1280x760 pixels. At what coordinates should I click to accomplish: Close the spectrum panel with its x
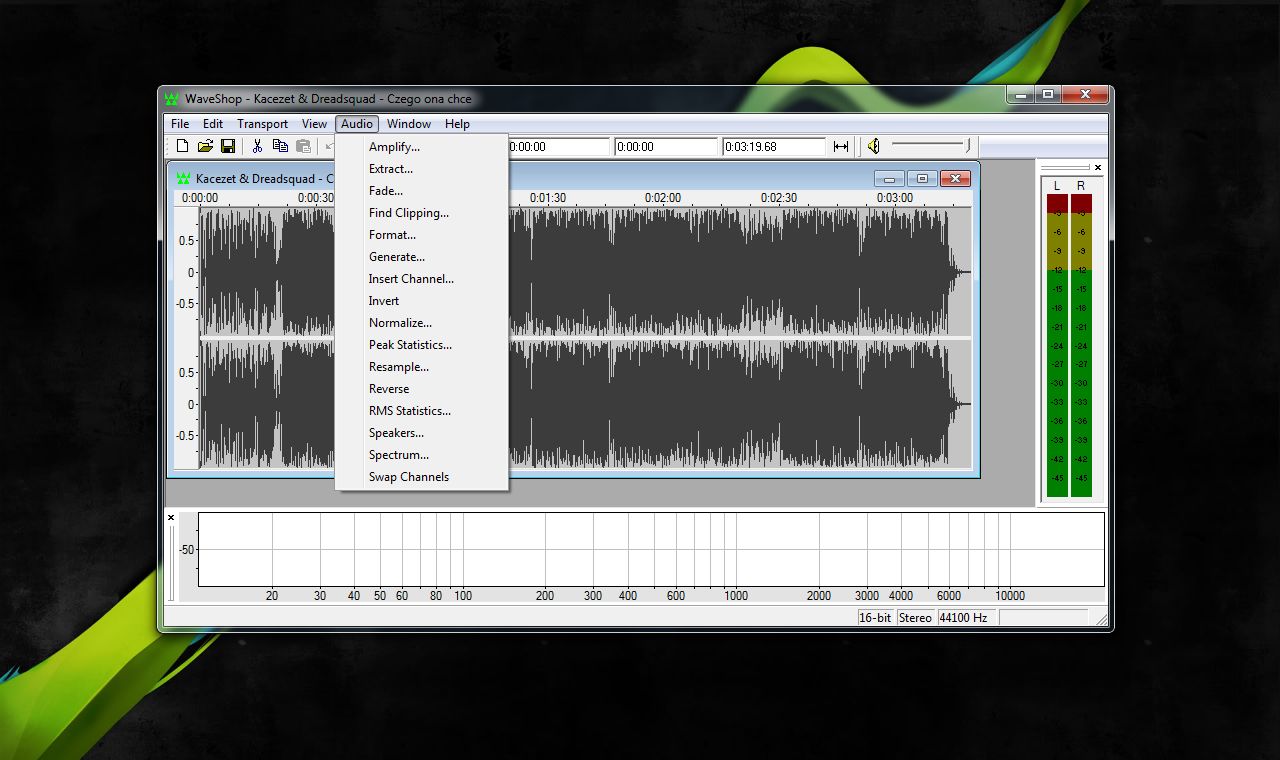[171, 517]
